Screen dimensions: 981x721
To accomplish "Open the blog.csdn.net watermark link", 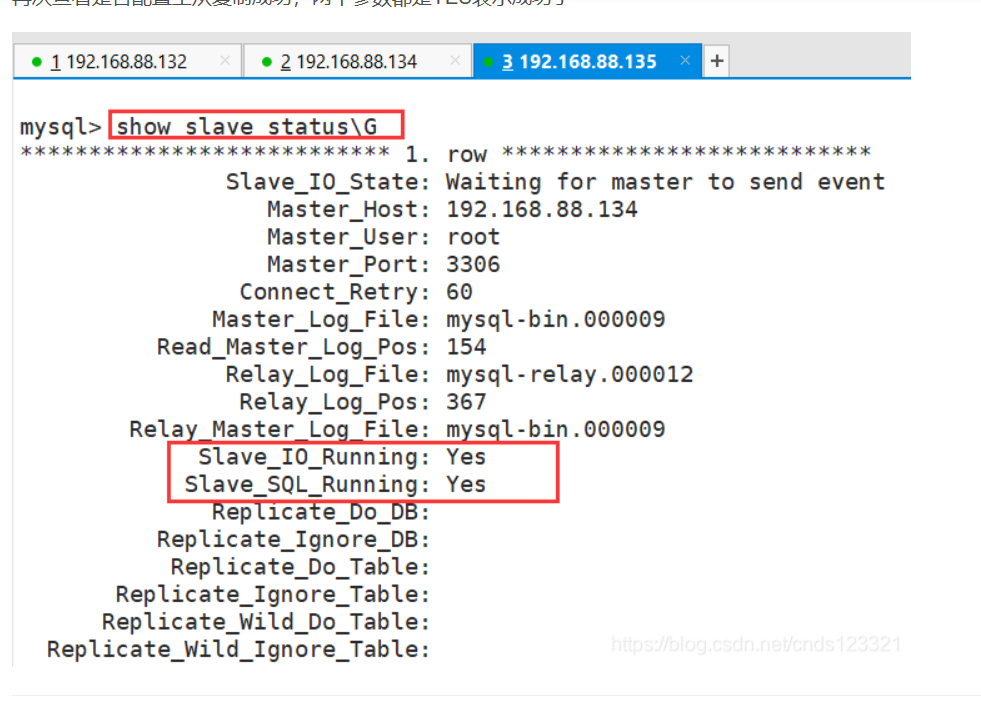I will coord(756,645).
